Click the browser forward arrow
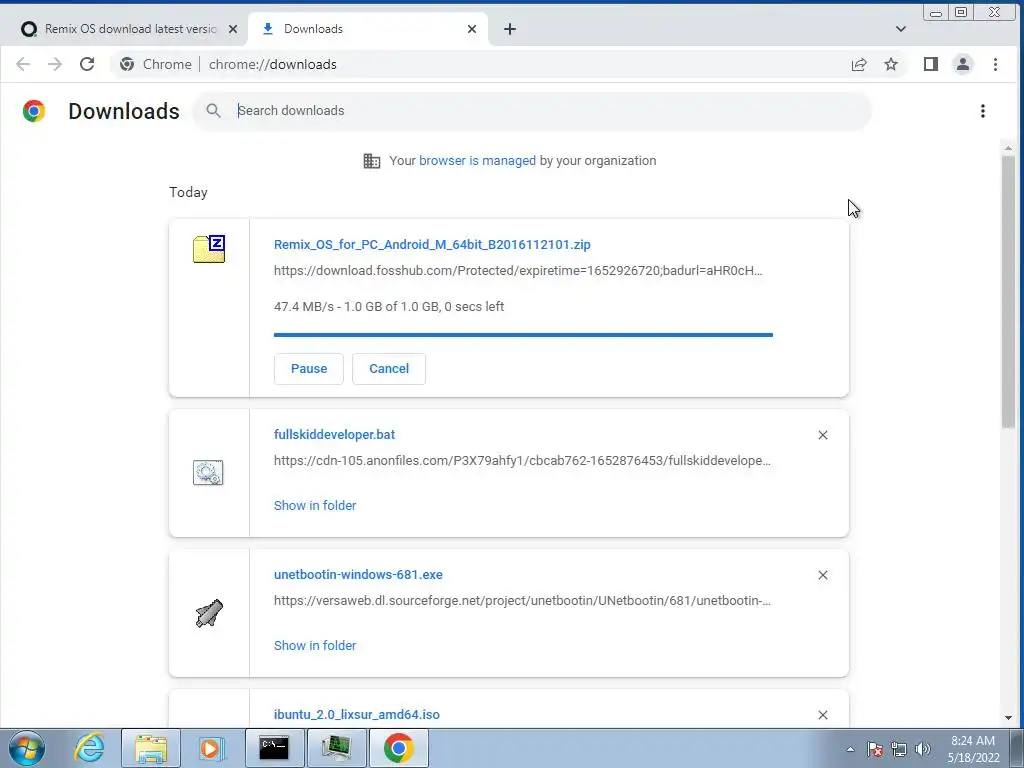This screenshot has height=768, width=1024. pyautogui.click(x=55, y=64)
